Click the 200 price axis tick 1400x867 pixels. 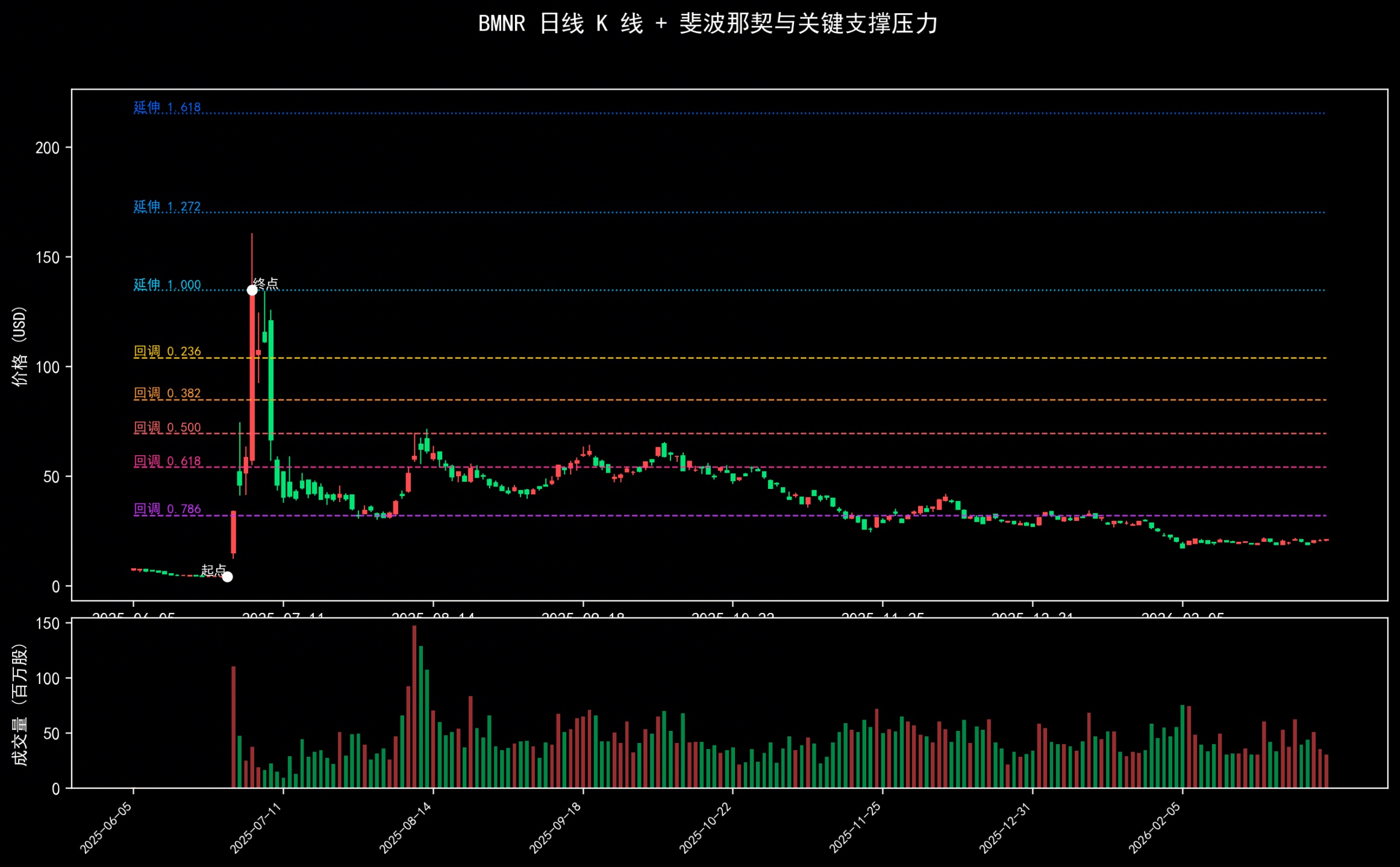tap(48, 148)
